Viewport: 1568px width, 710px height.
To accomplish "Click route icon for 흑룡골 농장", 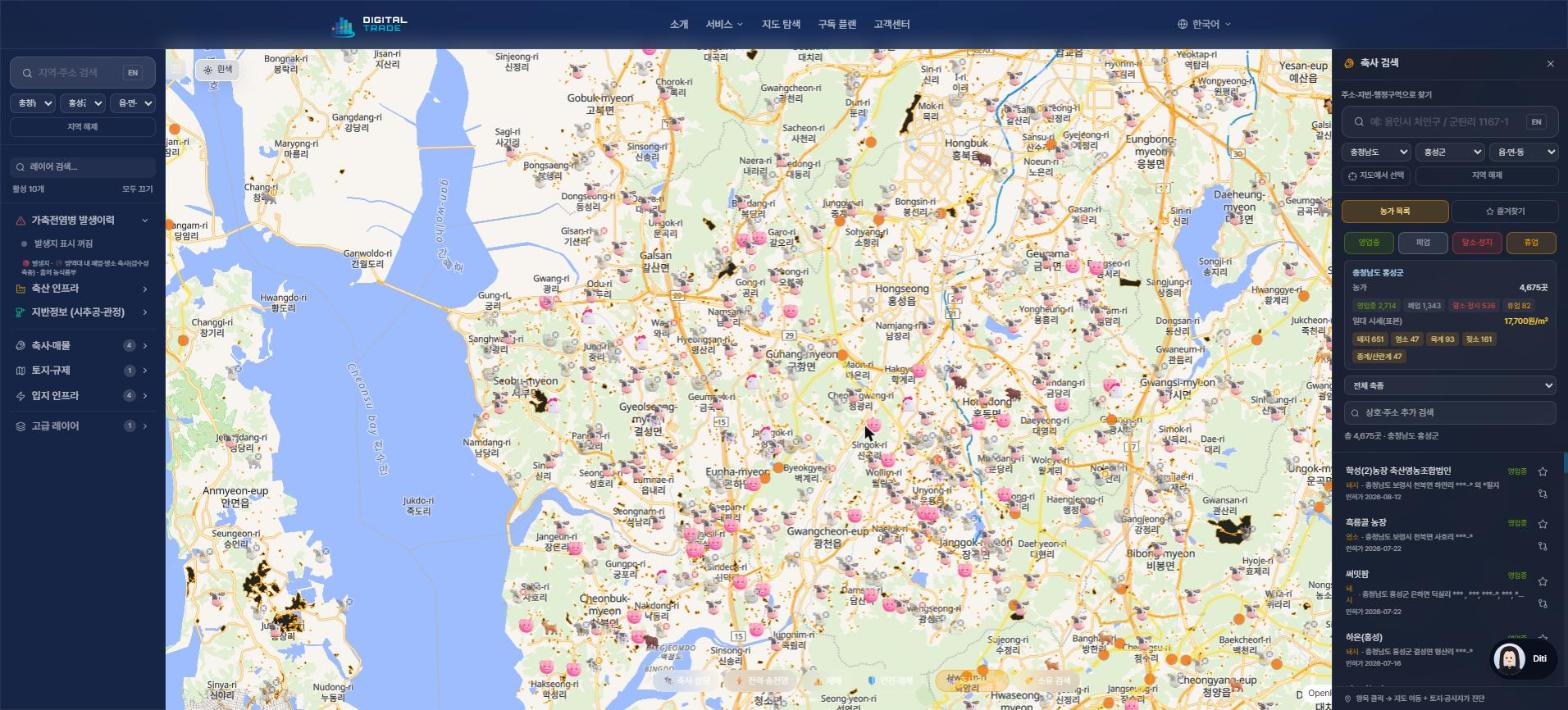I will click(x=1543, y=546).
